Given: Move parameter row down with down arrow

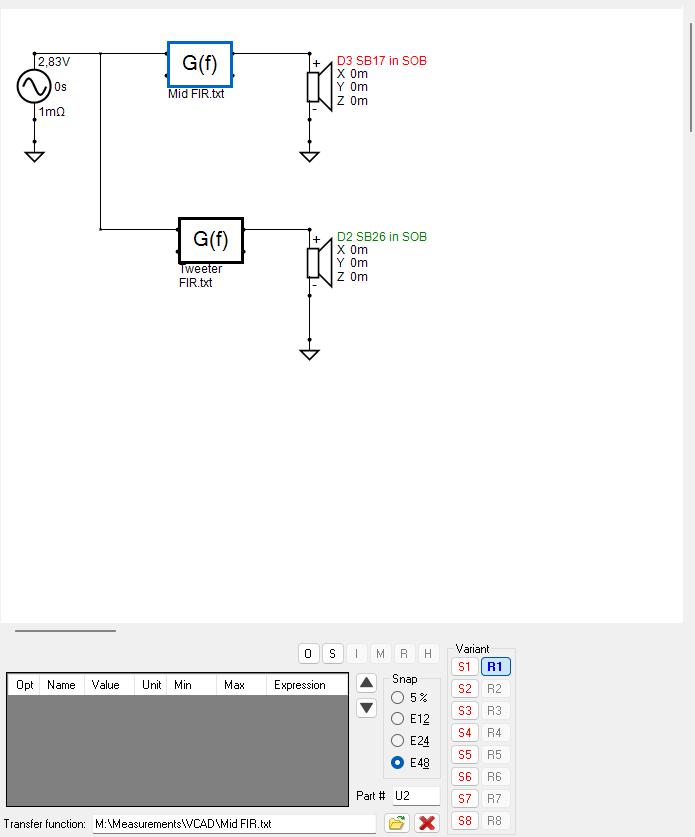Looking at the screenshot, I should click(366, 708).
